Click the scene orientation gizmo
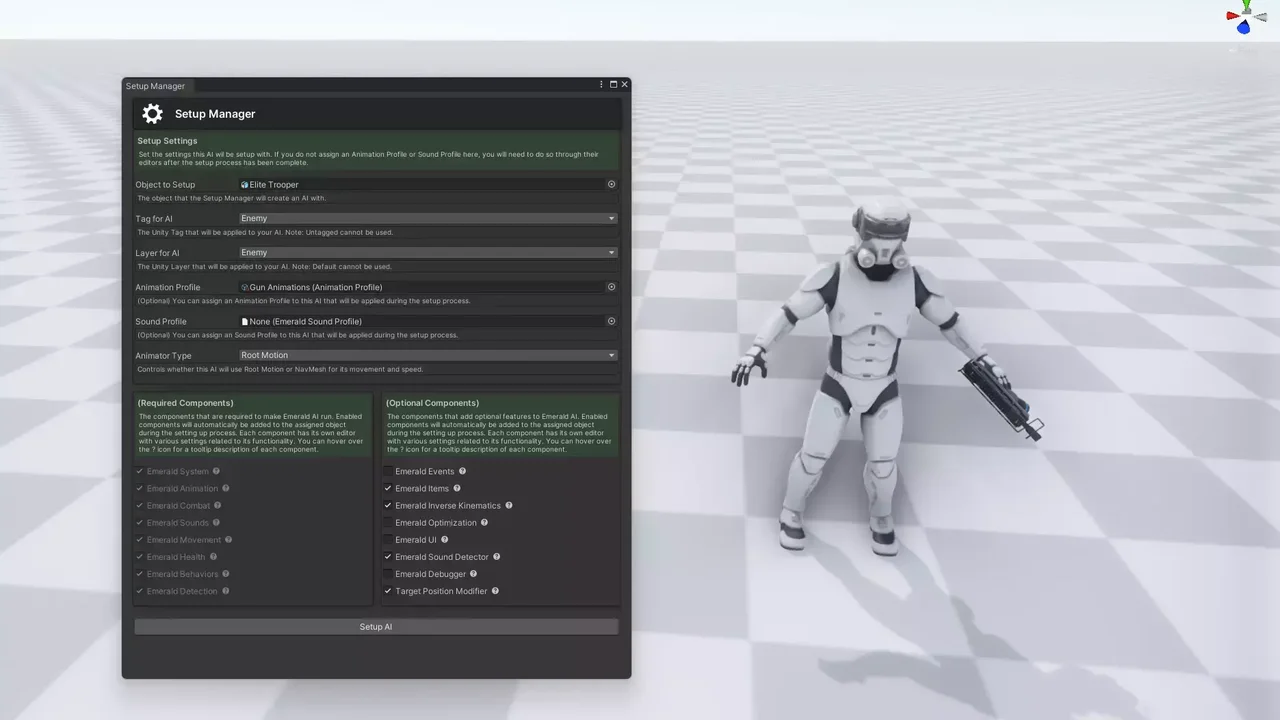 [1246, 17]
